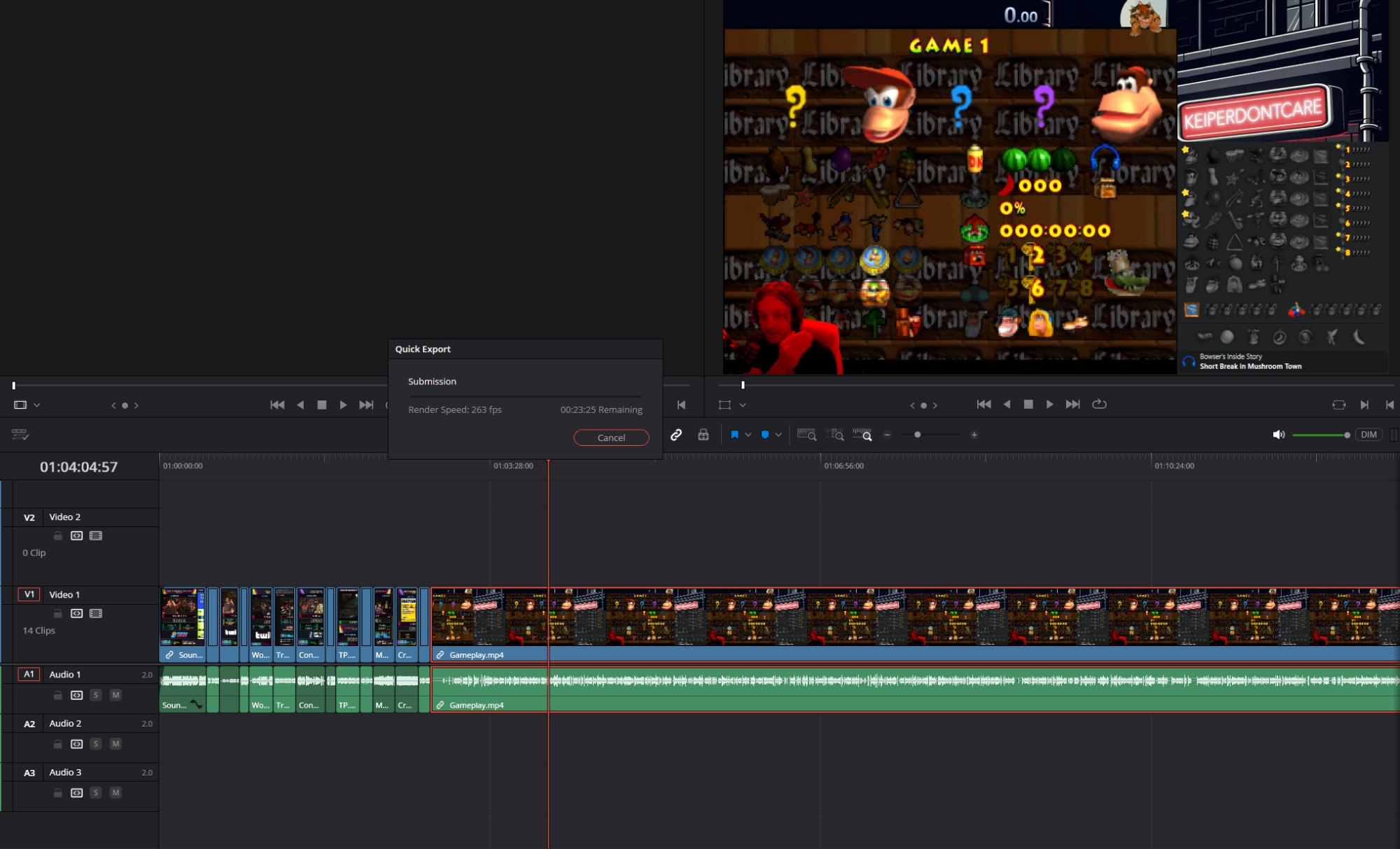Click the blue flag icon
Image resolution: width=1400 pixels, height=849 pixels.
coord(734,435)
